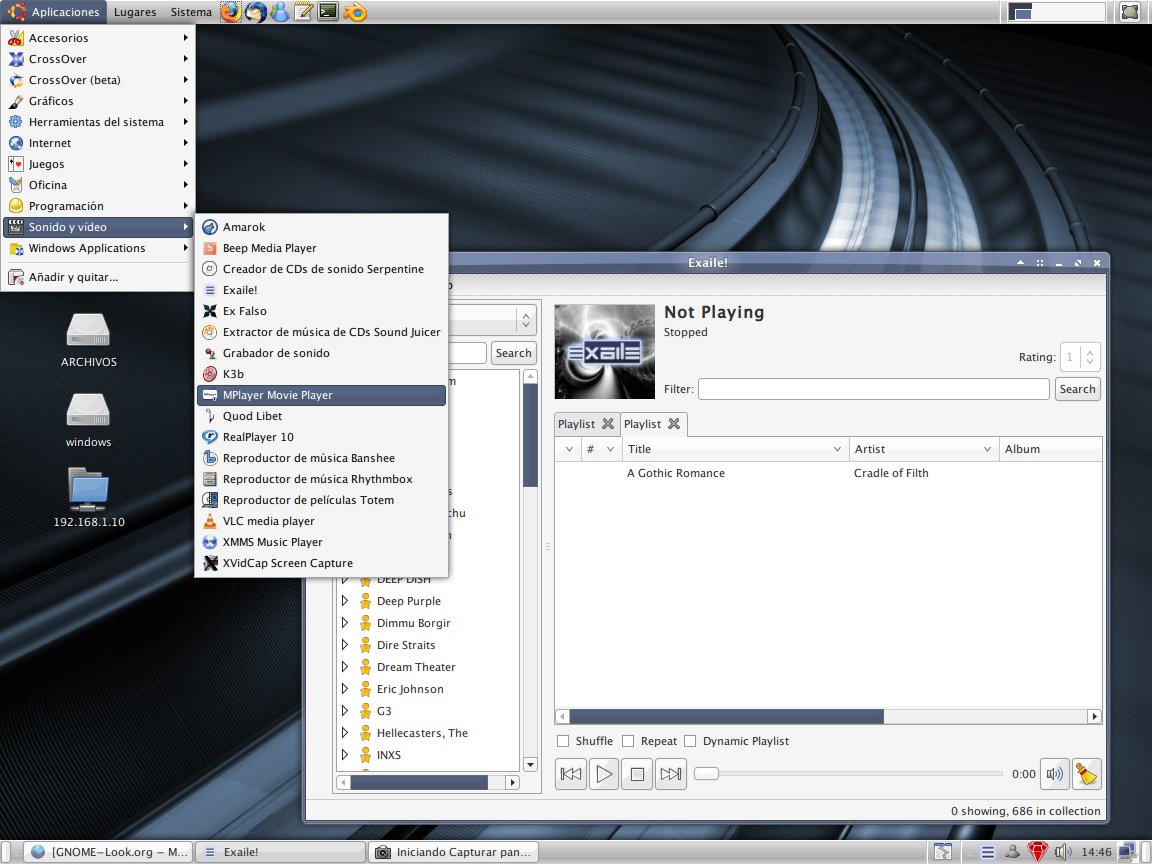Click the Blender launcher in top panel
Viewport: 1152px width, 864px height.
(354, 12)
